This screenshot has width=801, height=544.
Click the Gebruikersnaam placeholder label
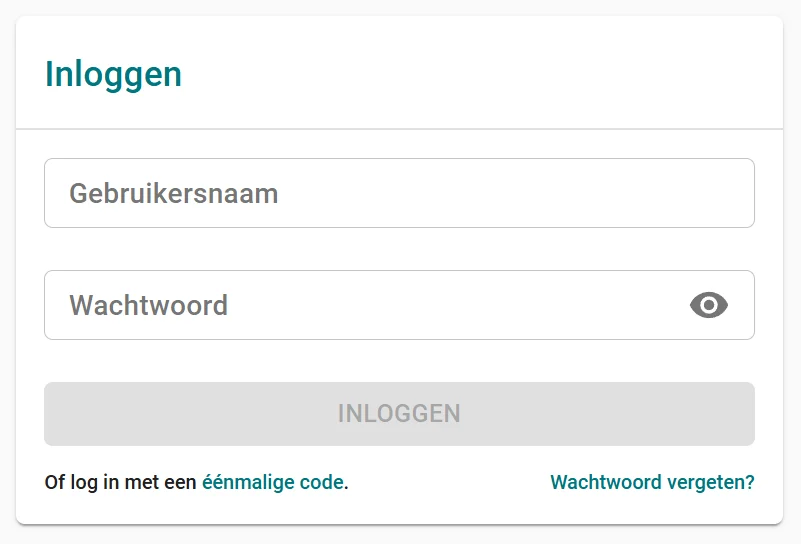coord(173,193)
